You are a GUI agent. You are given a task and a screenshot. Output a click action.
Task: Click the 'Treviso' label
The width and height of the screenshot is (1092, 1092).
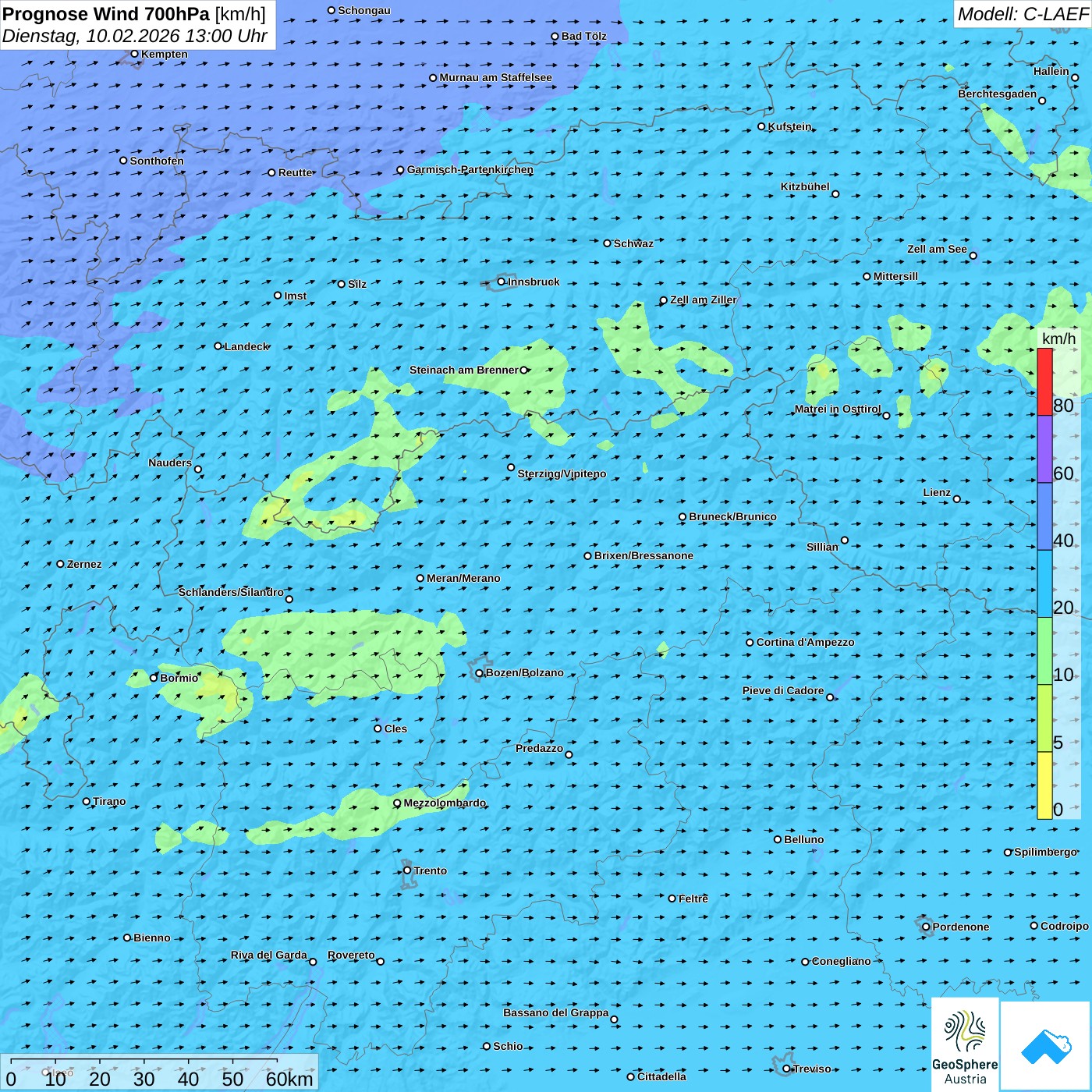[x=812, y=1069]
